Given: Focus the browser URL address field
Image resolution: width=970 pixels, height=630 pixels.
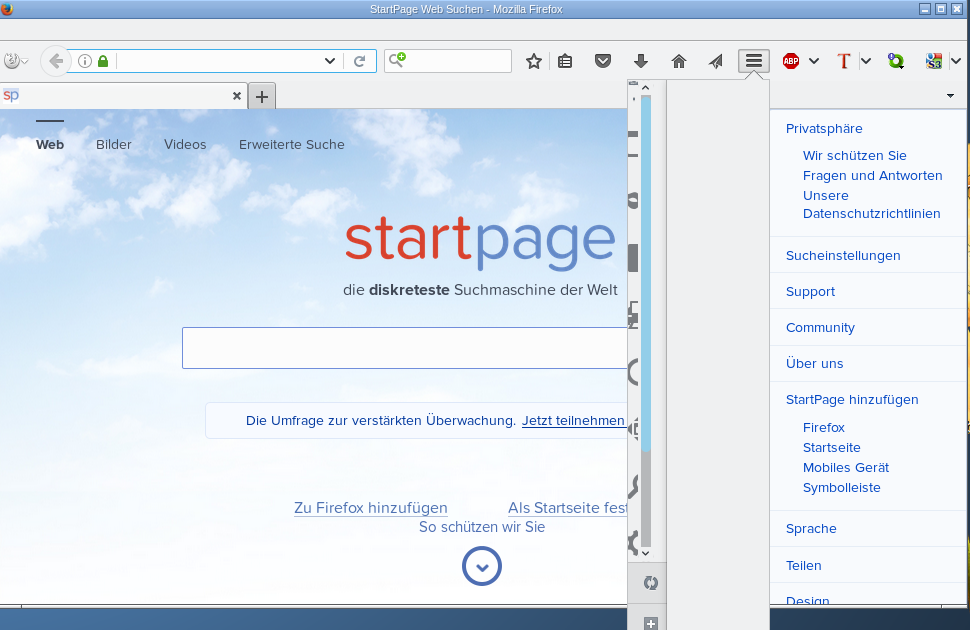Looking at the screenshot, I should pyautogui.click(x=218, y=61).
